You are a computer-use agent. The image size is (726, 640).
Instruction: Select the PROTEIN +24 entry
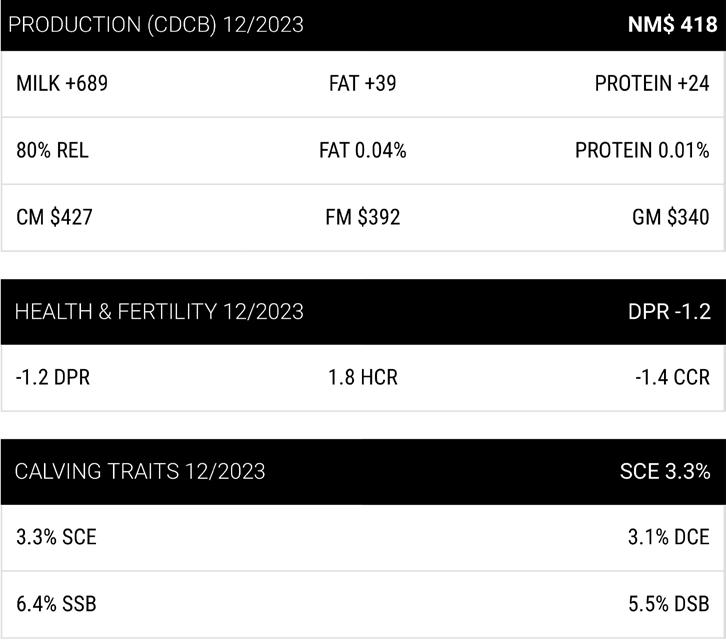(652, 84)
